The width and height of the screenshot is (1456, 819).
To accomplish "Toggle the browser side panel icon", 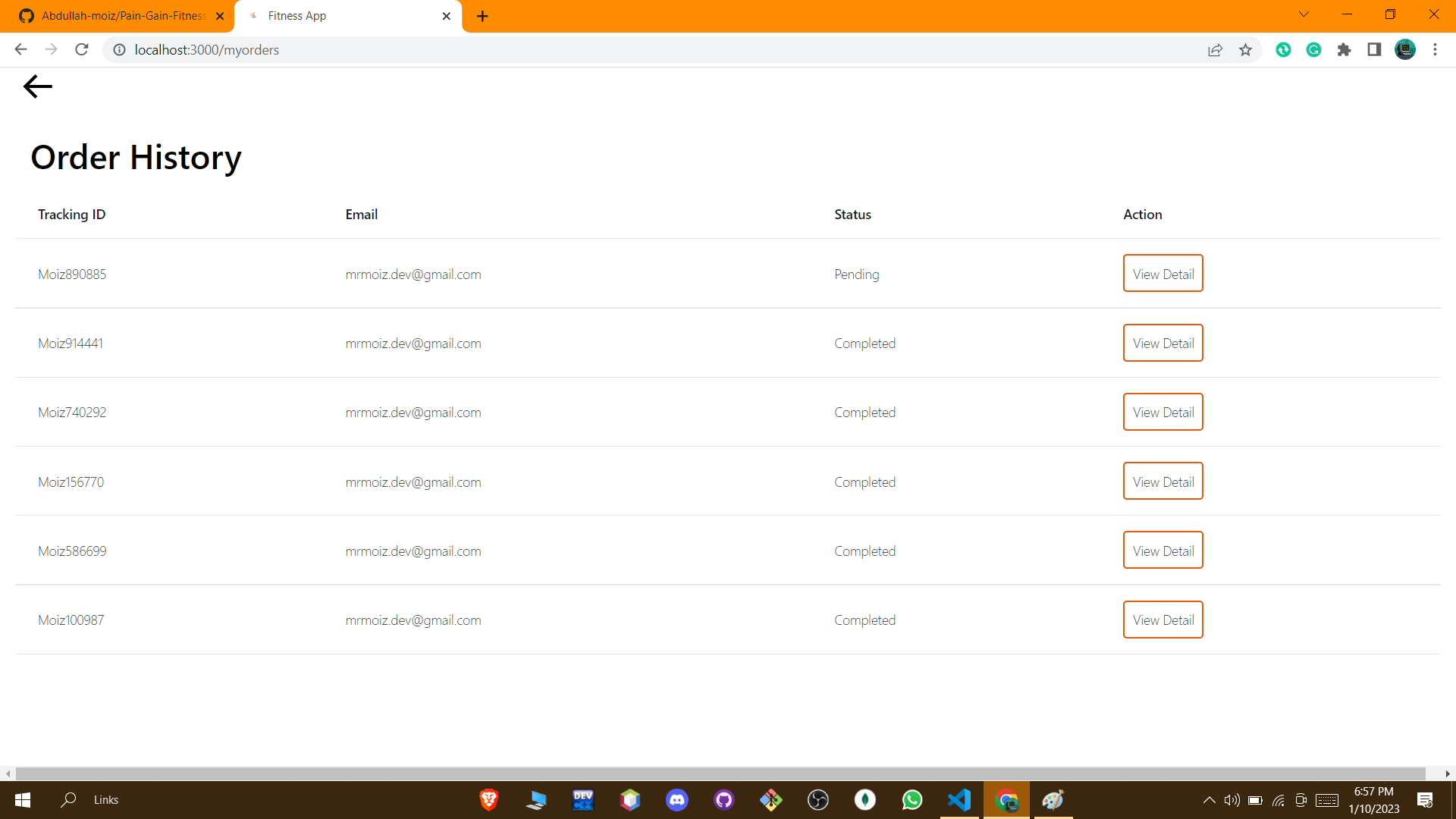I will point(1374,49).
